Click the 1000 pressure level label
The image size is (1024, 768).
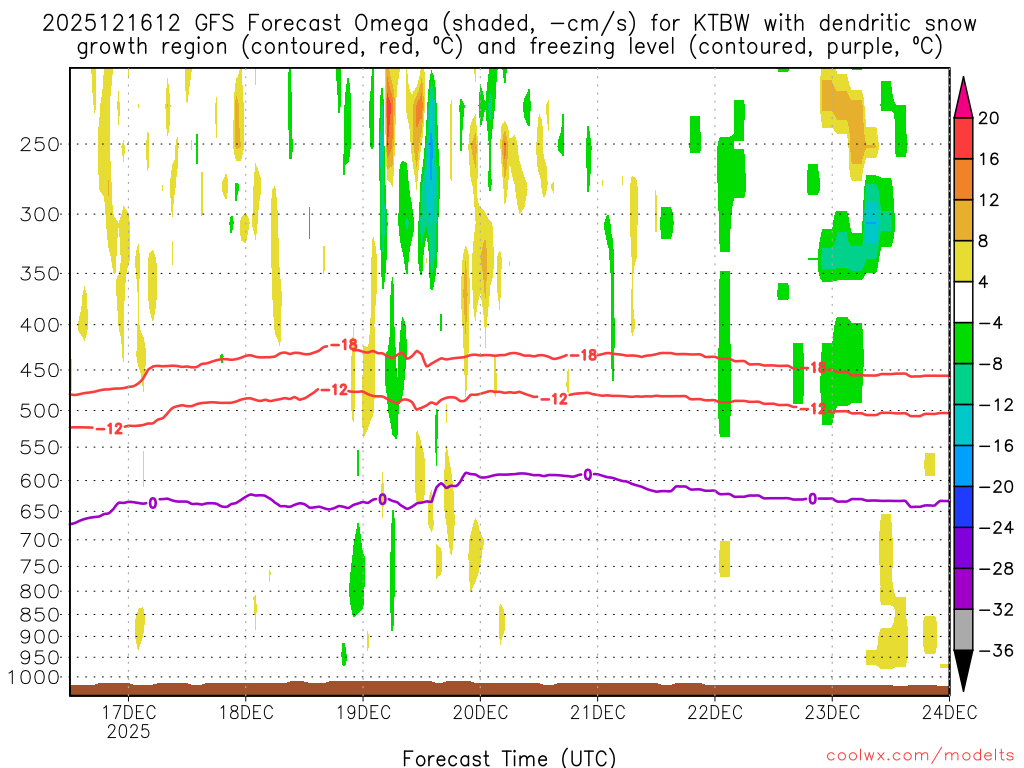click(34, 678)
